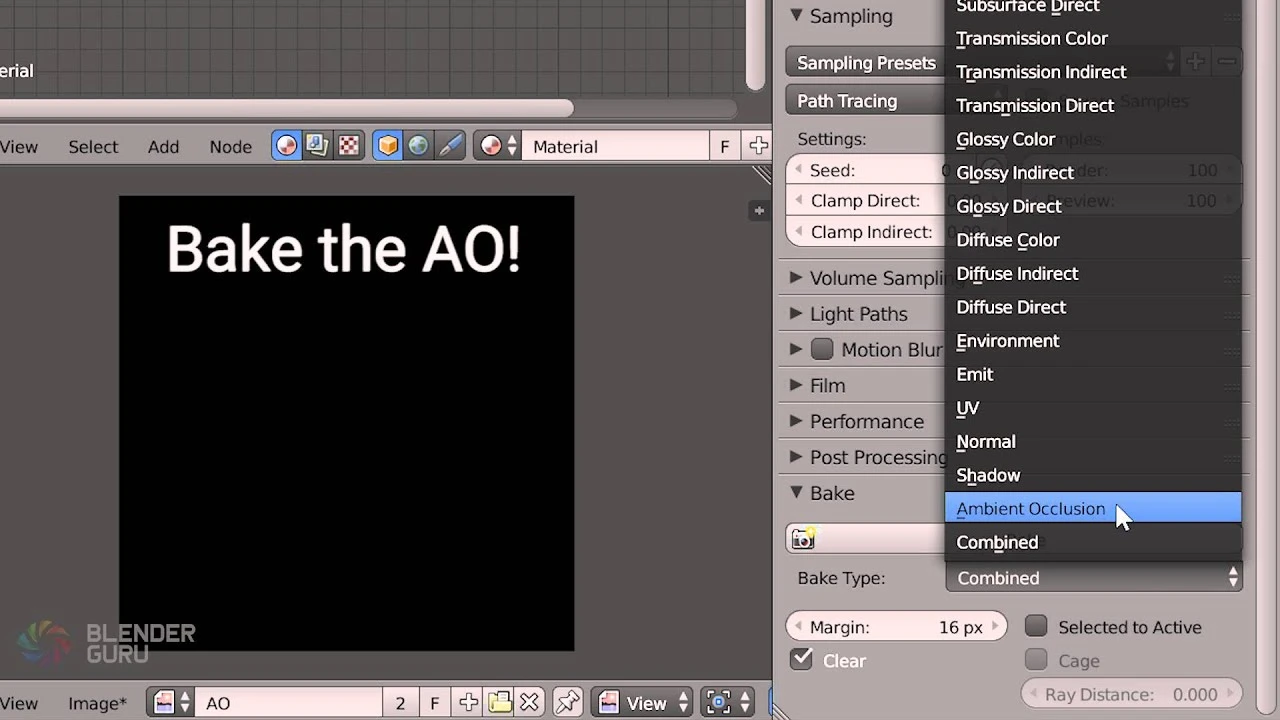Open the Image* menu in image editor
1280x720 pixels.
coord(97,703)
